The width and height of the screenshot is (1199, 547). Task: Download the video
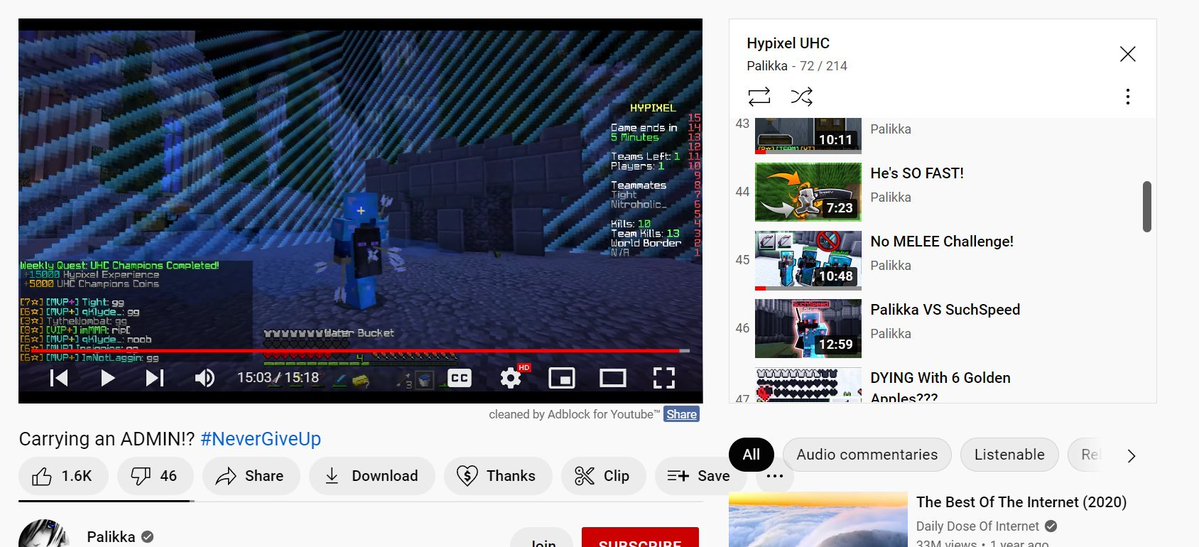coord(372,476)
